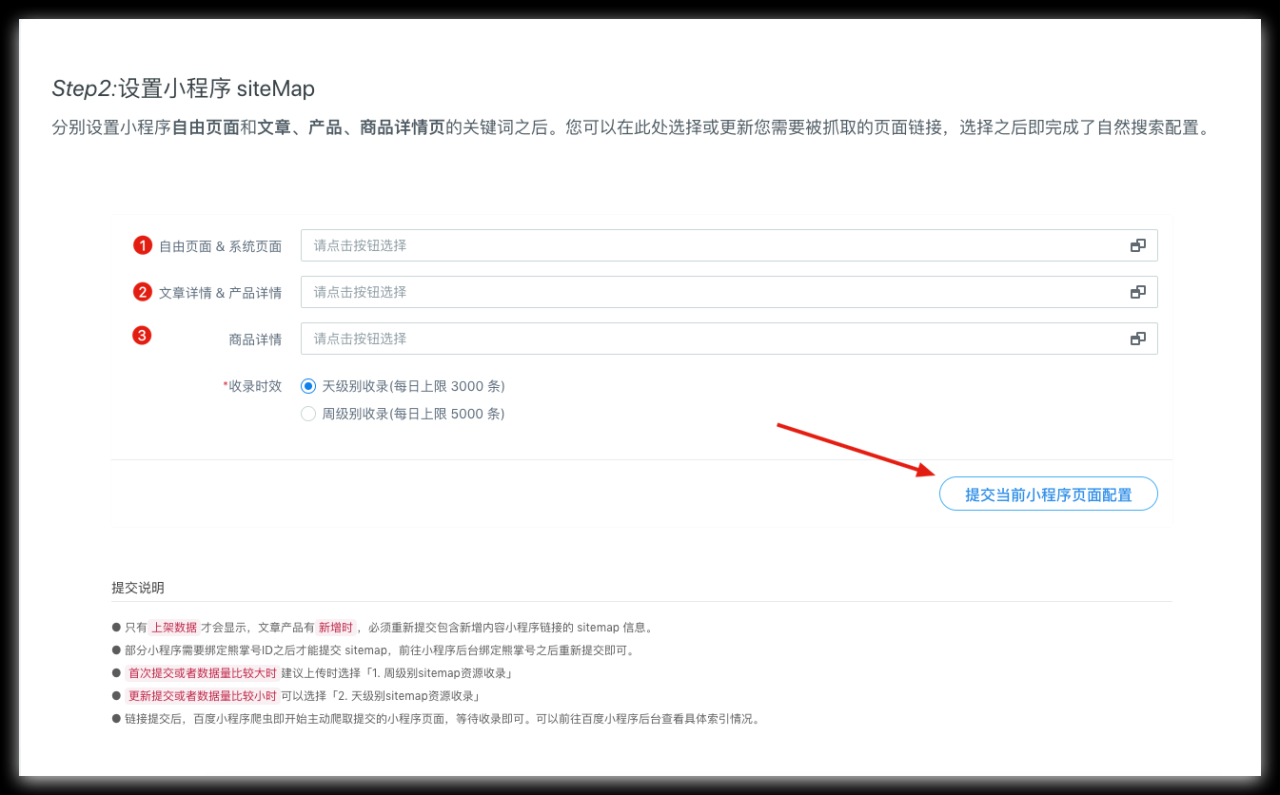Open page picker icon for 自由页面 & 系统页面

[x=1137, y=246]
